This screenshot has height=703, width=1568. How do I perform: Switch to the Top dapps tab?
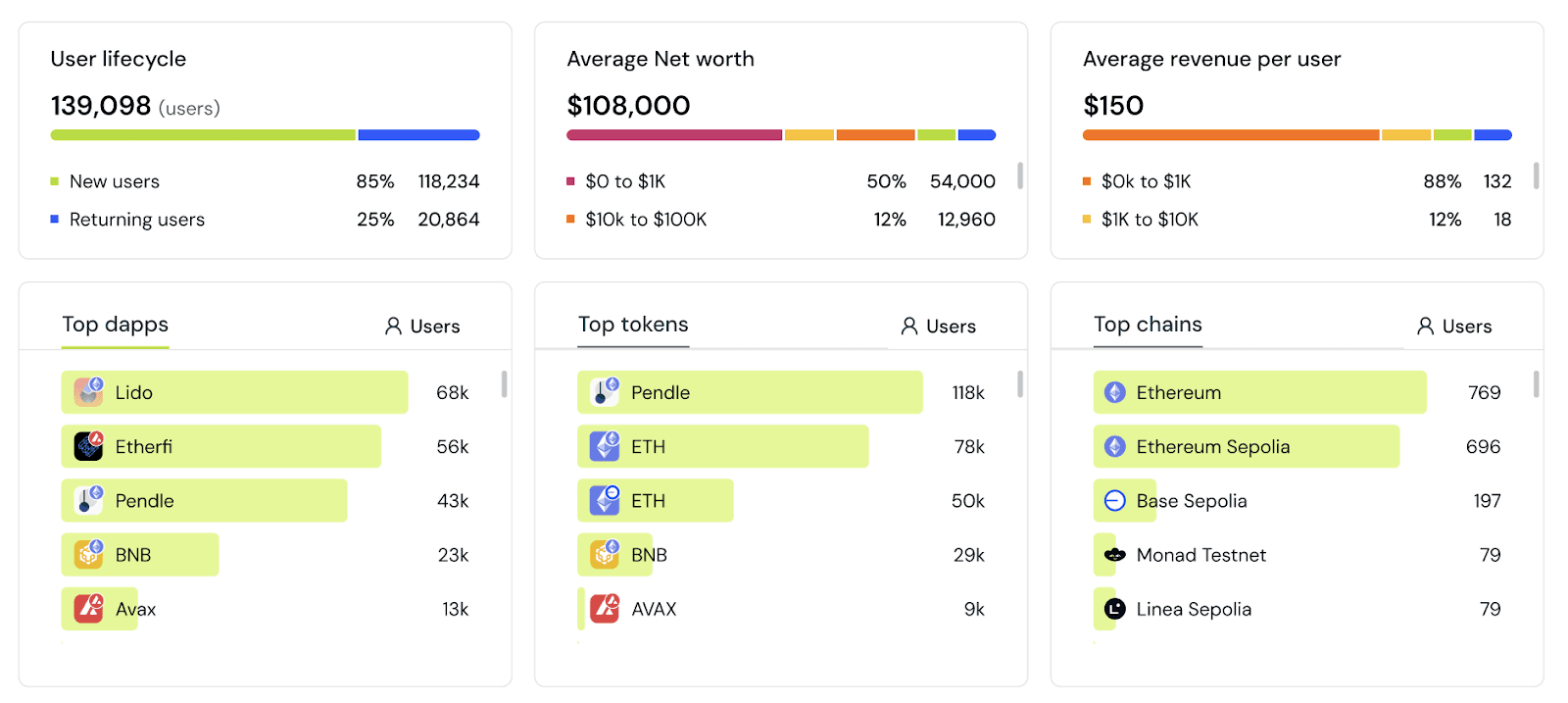tap(116, 325)
